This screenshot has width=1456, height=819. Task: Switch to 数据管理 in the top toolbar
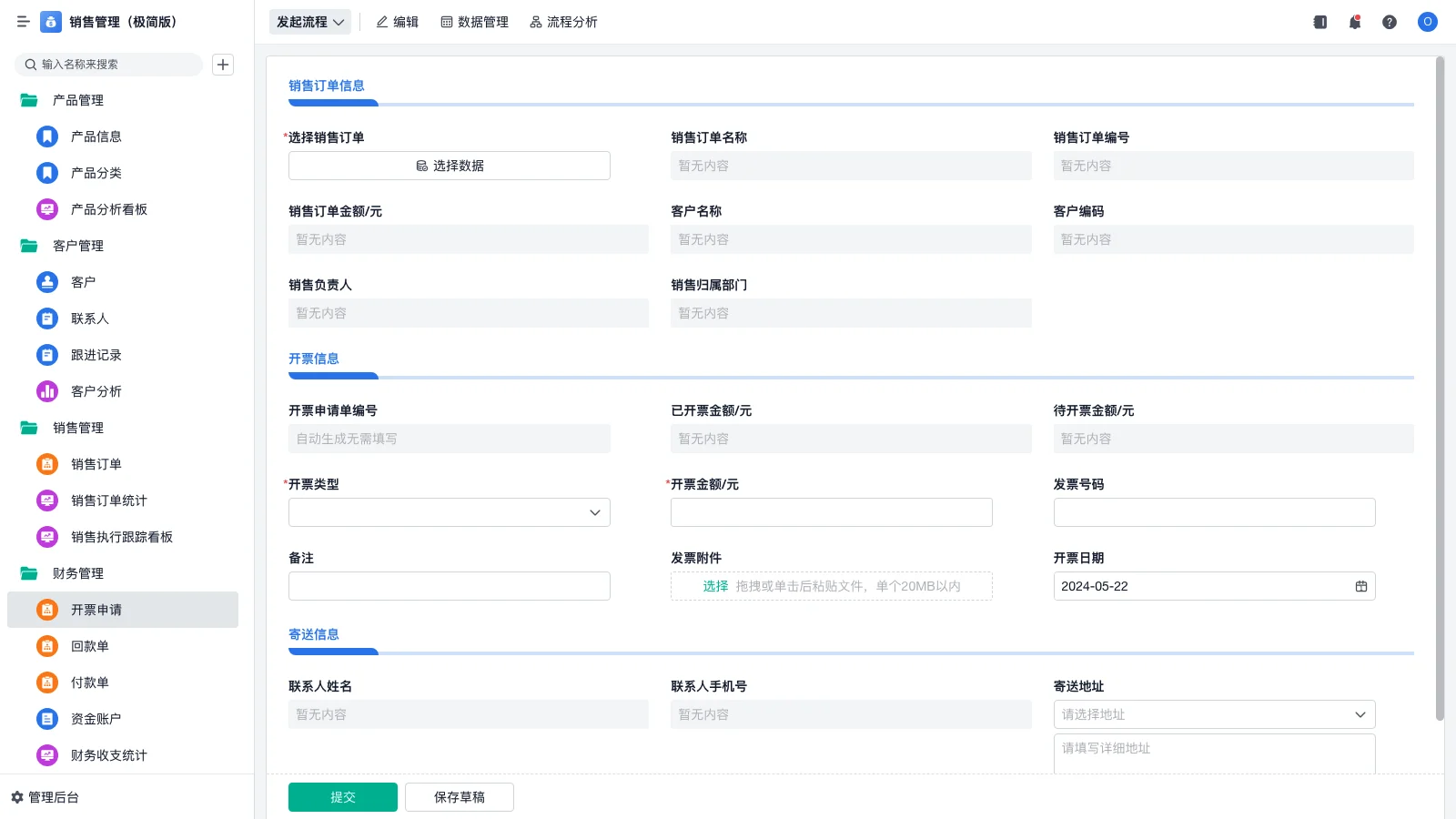[x=475, y=22]
